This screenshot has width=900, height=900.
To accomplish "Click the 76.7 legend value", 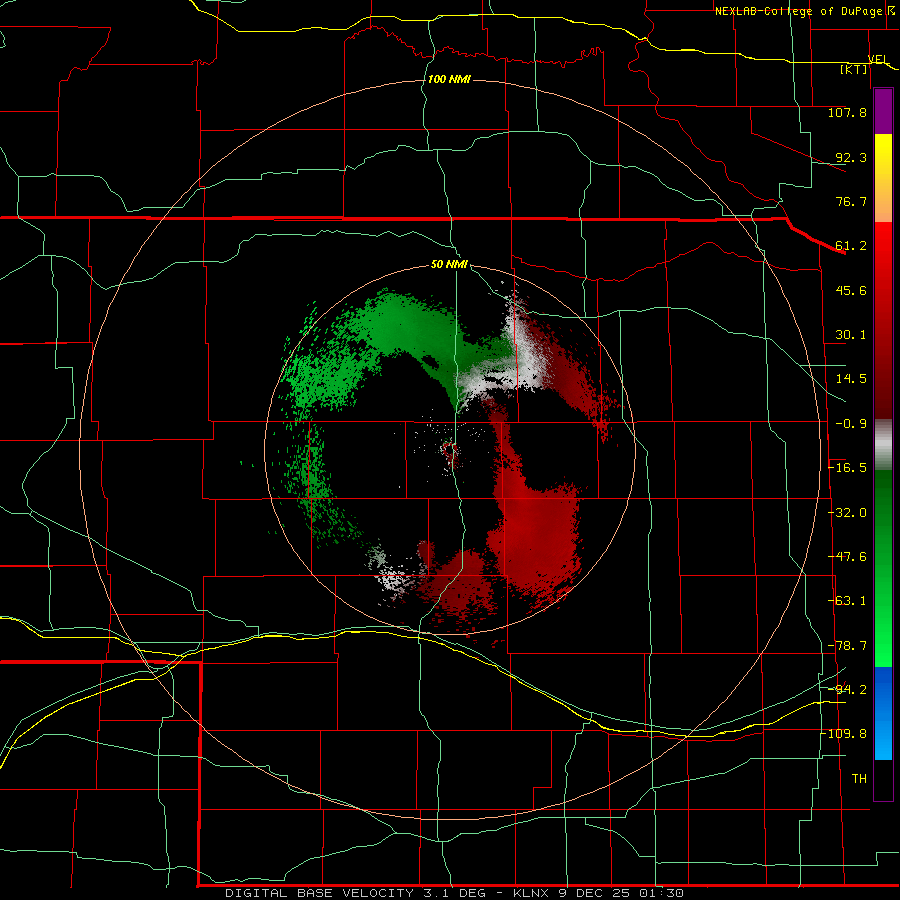I will tap(851, 201).
